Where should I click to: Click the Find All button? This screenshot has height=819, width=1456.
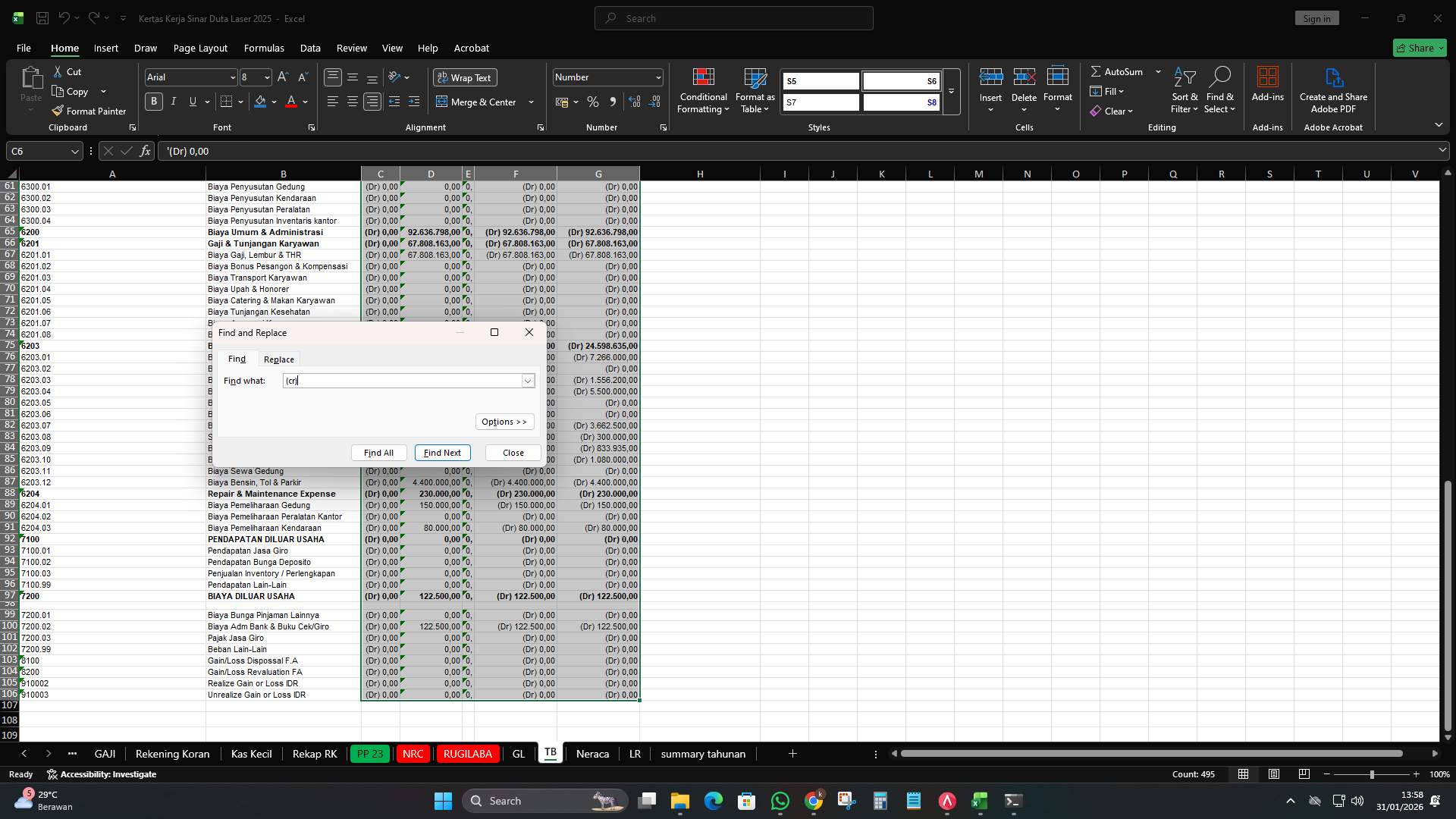(378, 452)
